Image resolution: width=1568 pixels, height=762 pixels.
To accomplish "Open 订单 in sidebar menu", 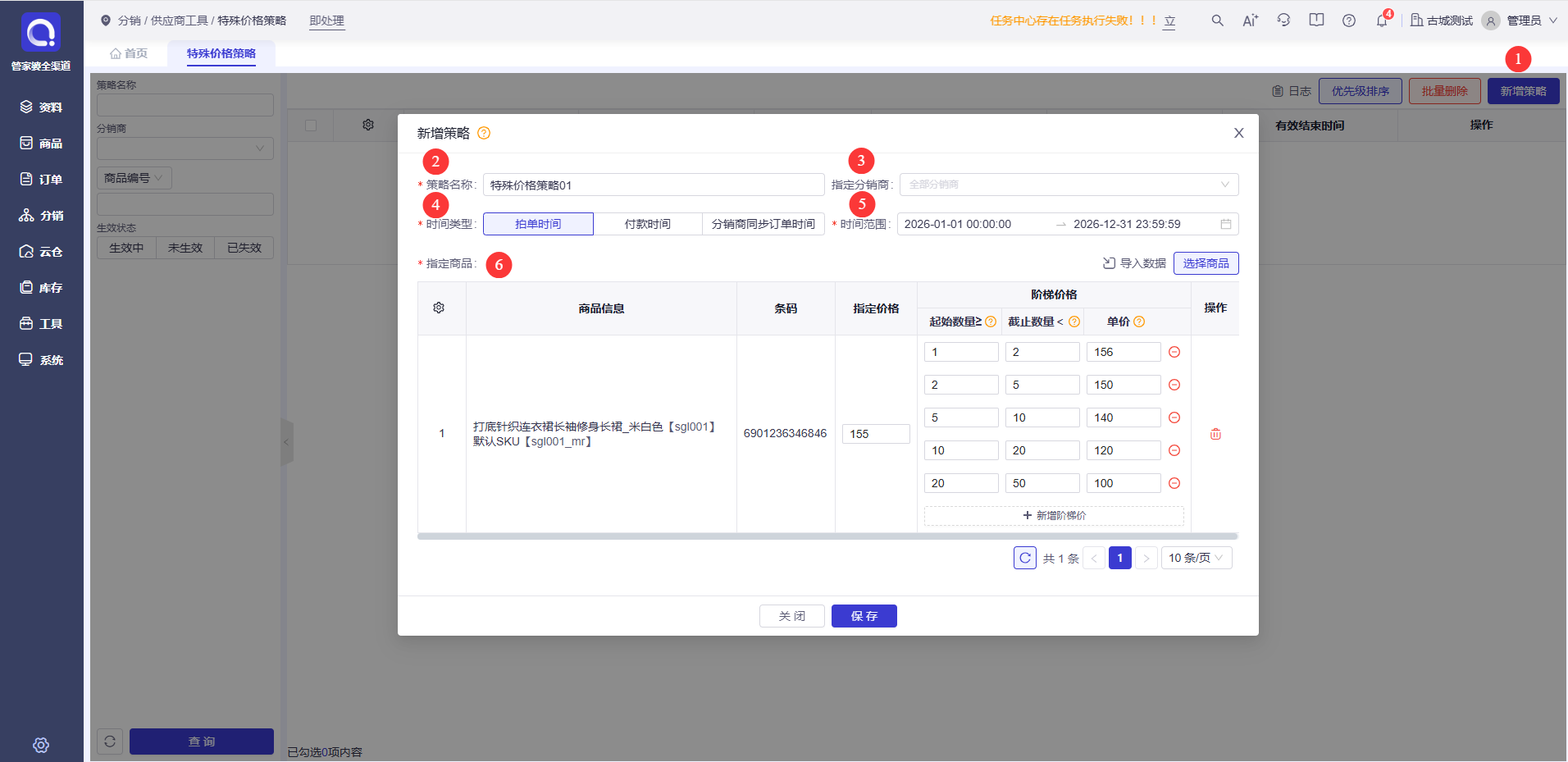I will click(42, 180).
